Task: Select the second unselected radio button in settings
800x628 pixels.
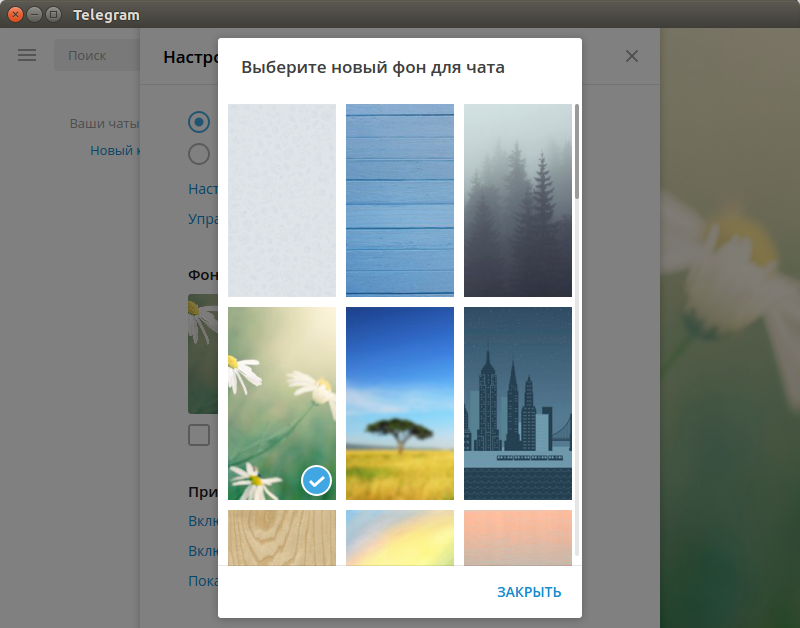Action: tap(199, 154)
